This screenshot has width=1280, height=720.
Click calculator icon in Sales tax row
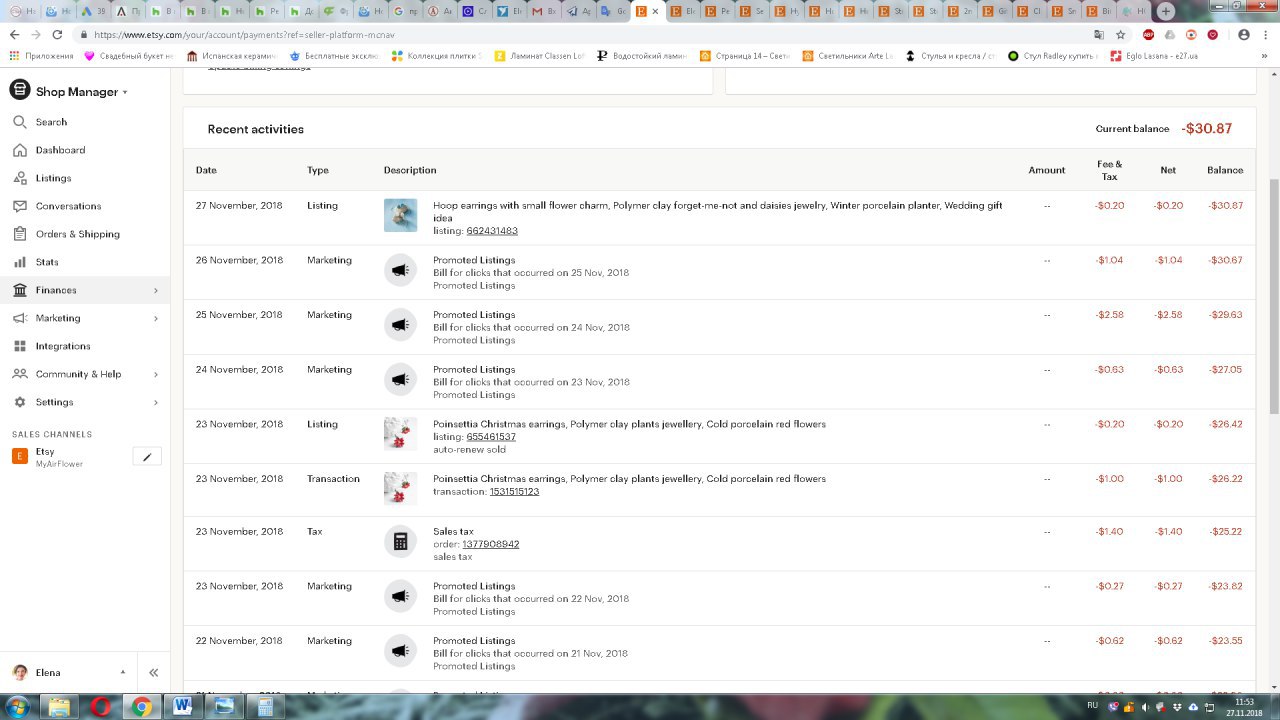tap(400, 541)
